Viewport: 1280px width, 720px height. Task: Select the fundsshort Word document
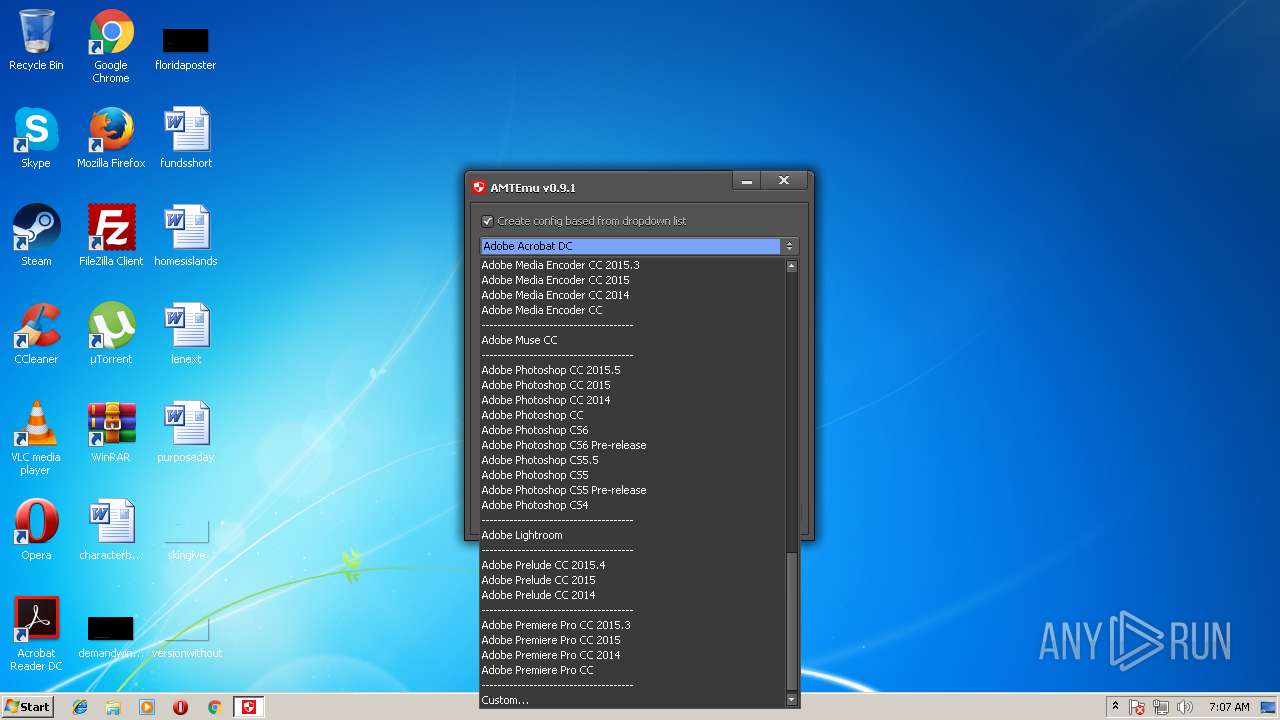click(x=186, y=138)
